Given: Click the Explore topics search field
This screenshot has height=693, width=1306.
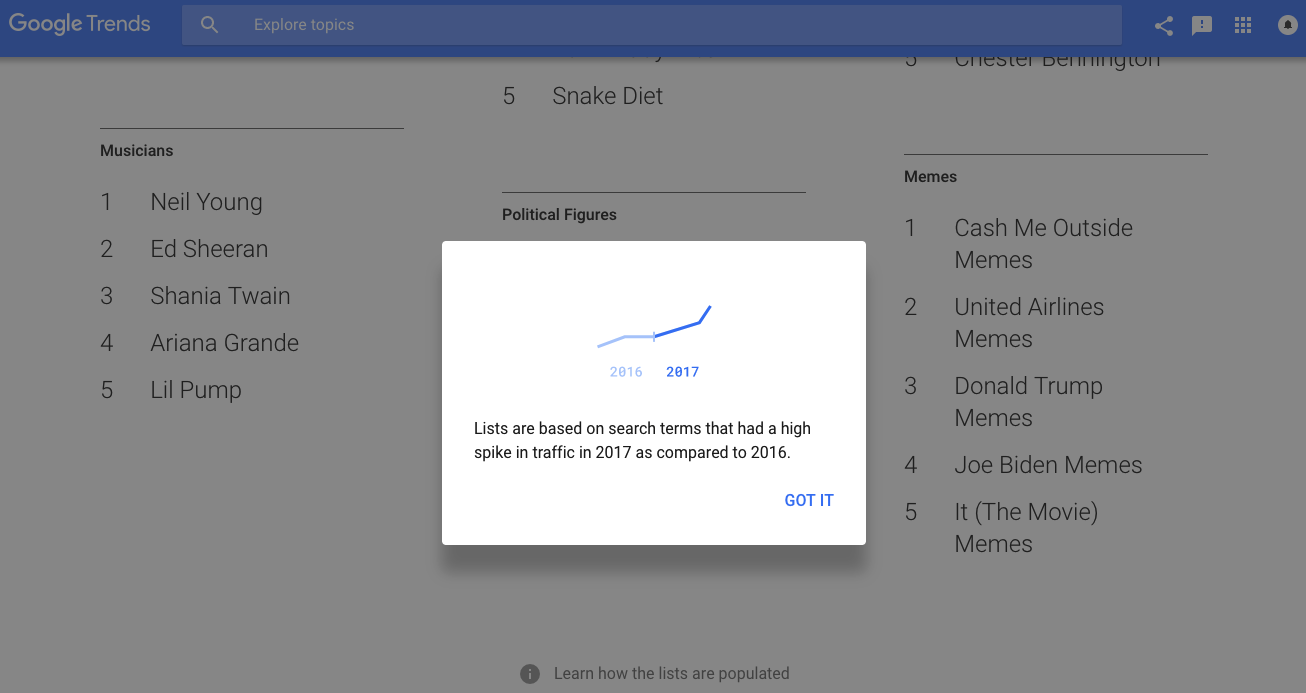Looking at the screenshot, I should (x=652, y=25).
